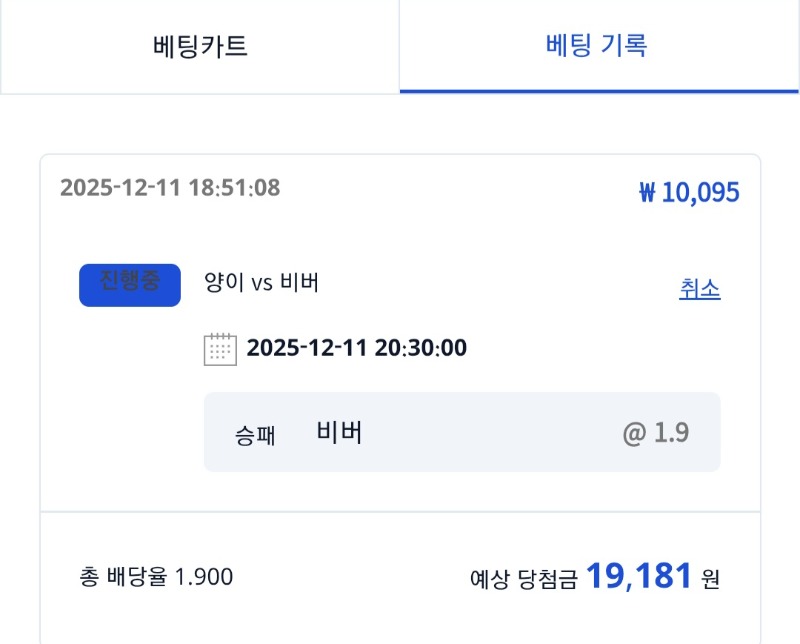Click the ₩10,095 bet amount
Viewport: 800px width, 644px height.
click(x=688, y=193)
